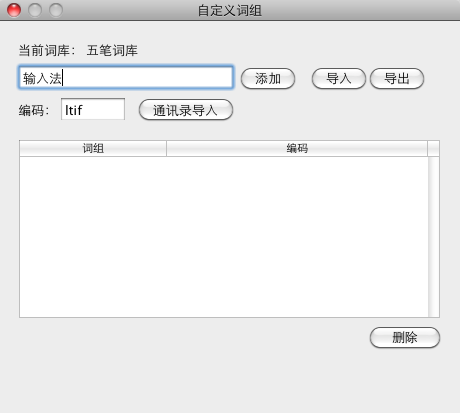Image resolution: width=460 pixels, height=413 pixels.
Task: Click the 删除 button below the table
Action: pyautogui.click(x=405, y=337)
